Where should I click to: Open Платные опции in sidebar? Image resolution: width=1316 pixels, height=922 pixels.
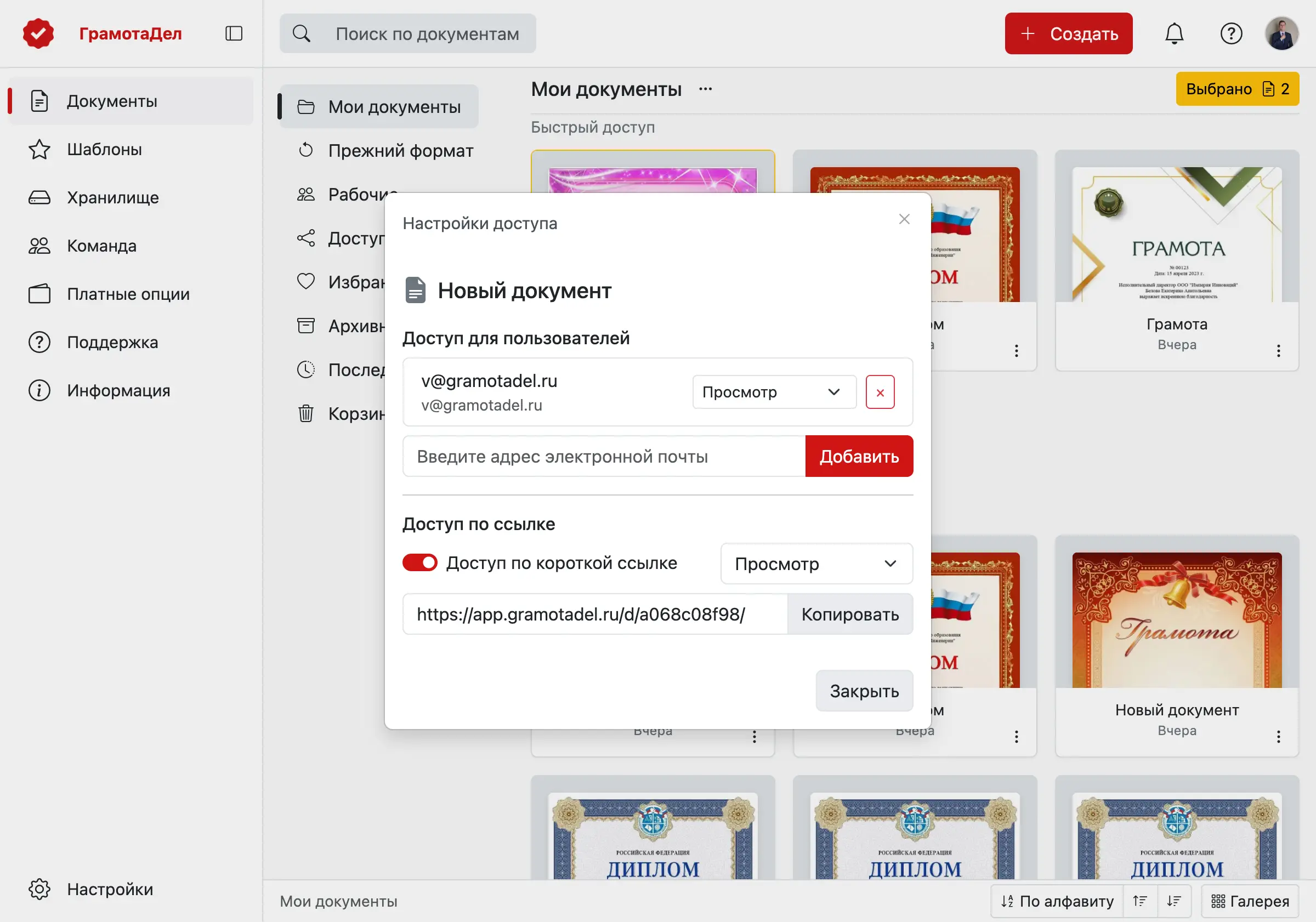[131, 293]
